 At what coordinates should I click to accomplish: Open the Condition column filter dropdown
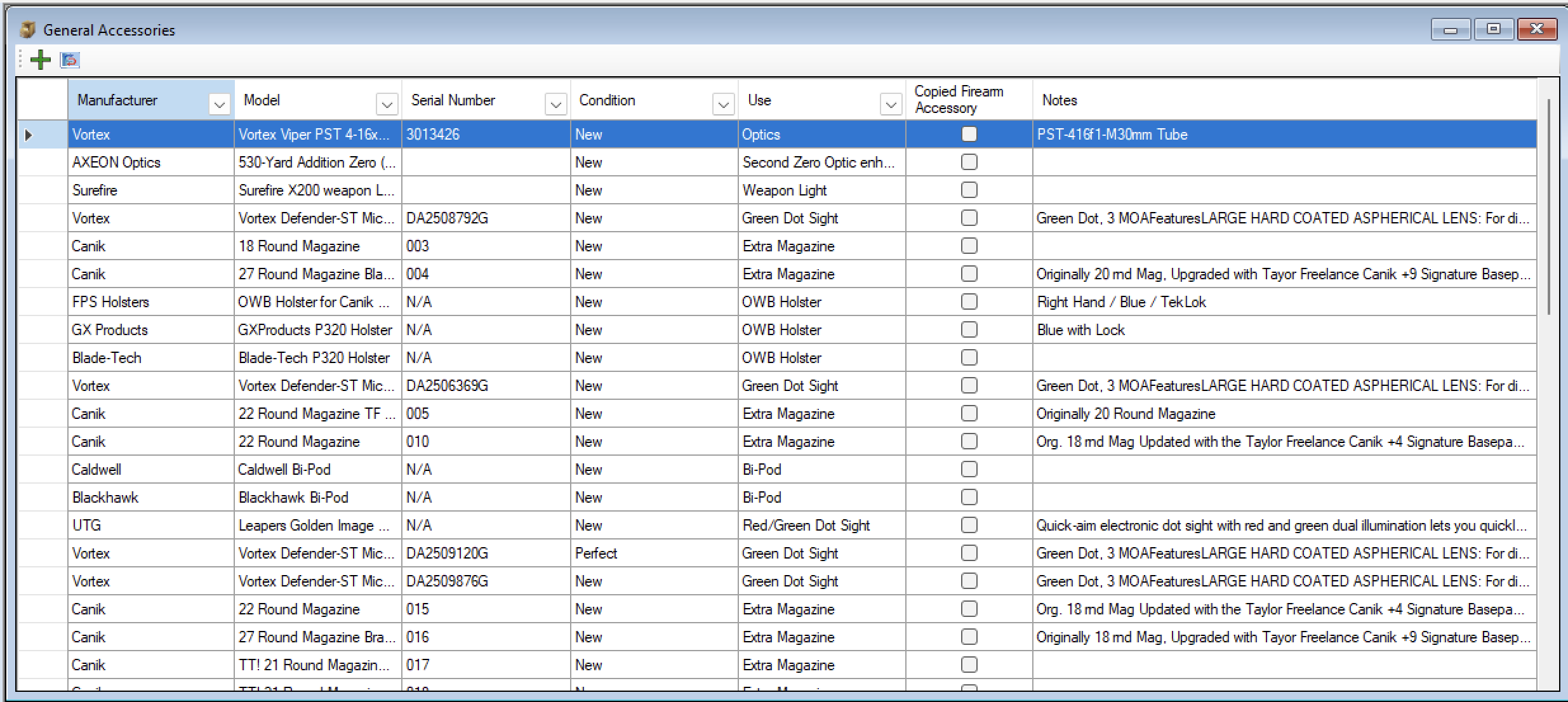723,104
